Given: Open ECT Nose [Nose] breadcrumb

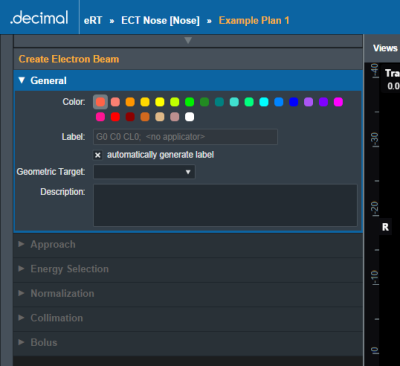Looking at the screenshot, I should tap(160, 20).
